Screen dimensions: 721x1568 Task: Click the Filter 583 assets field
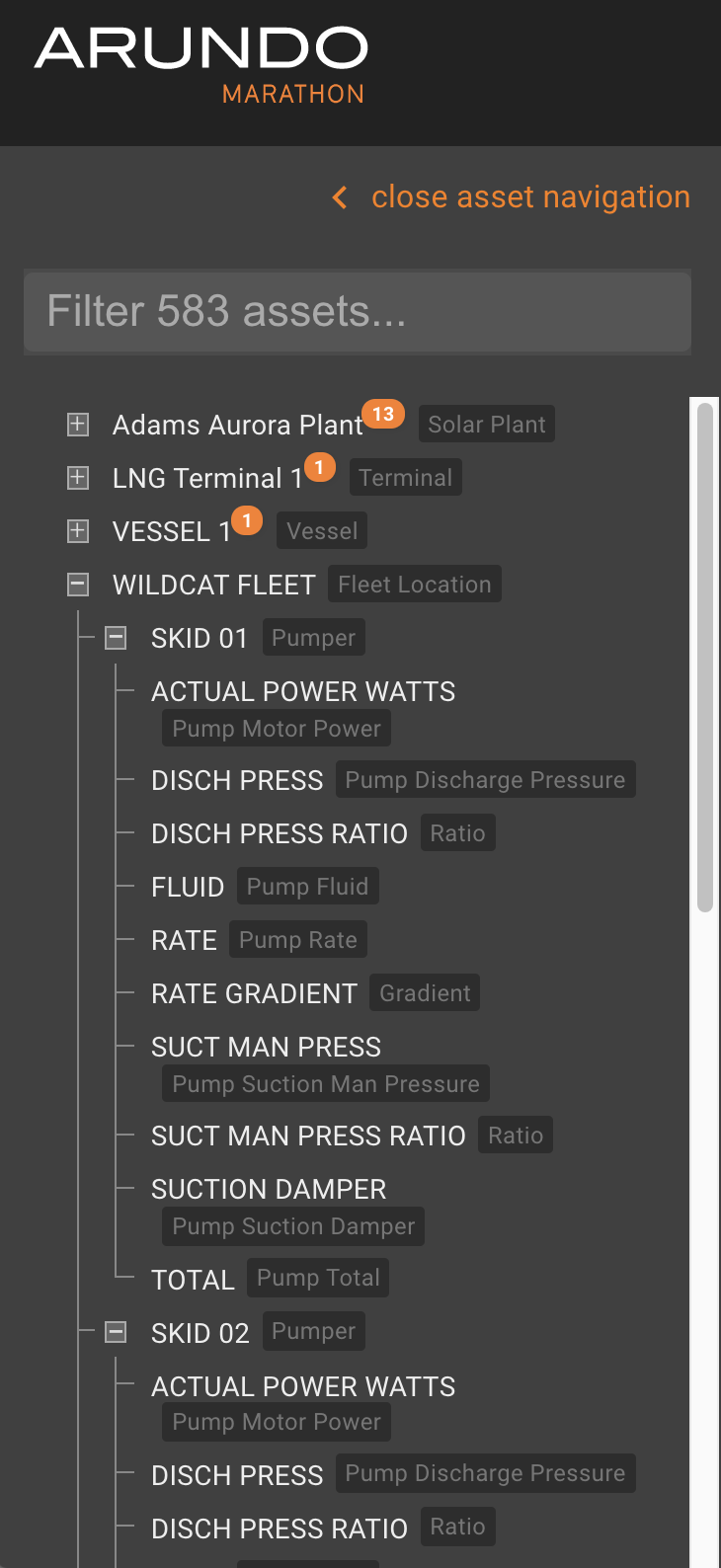[357, 311]
